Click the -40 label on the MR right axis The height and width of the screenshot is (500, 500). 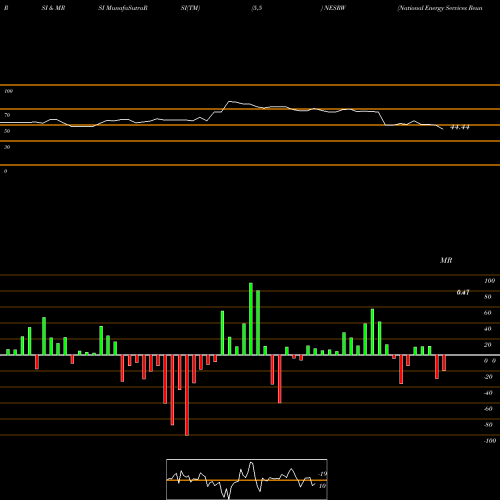(488, 393)
